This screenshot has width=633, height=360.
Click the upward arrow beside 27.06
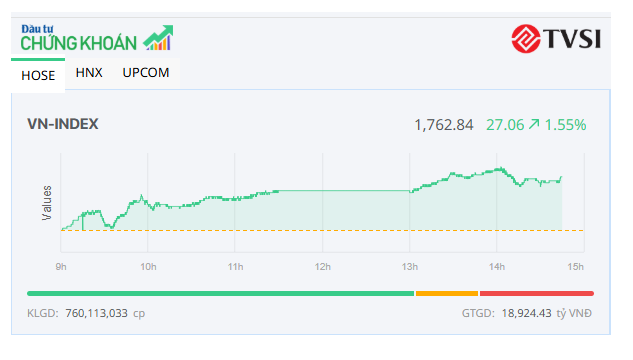pyautogui.click(x=534, y=124)
